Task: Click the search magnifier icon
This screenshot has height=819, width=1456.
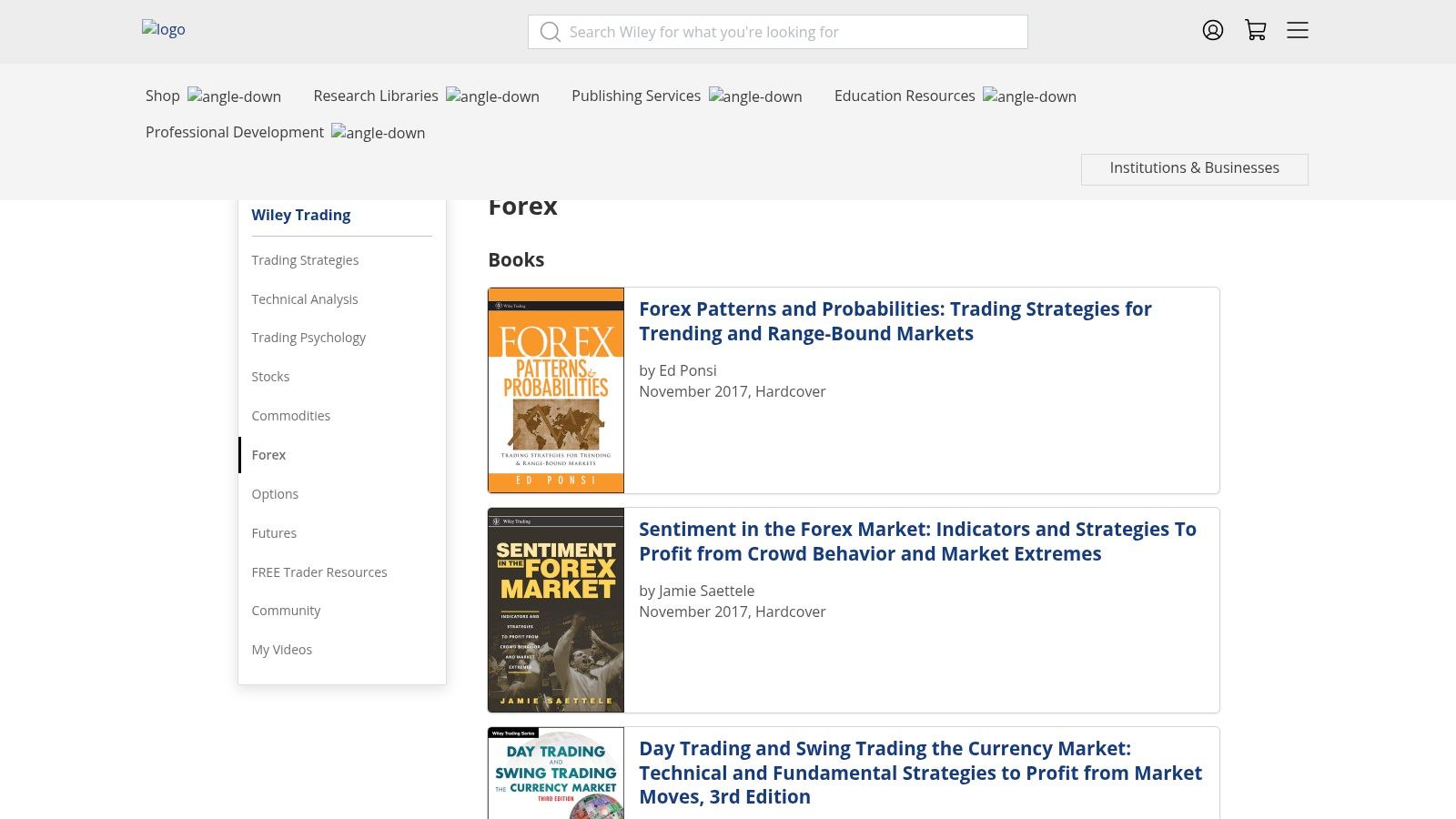Action: tap(550, 32)
